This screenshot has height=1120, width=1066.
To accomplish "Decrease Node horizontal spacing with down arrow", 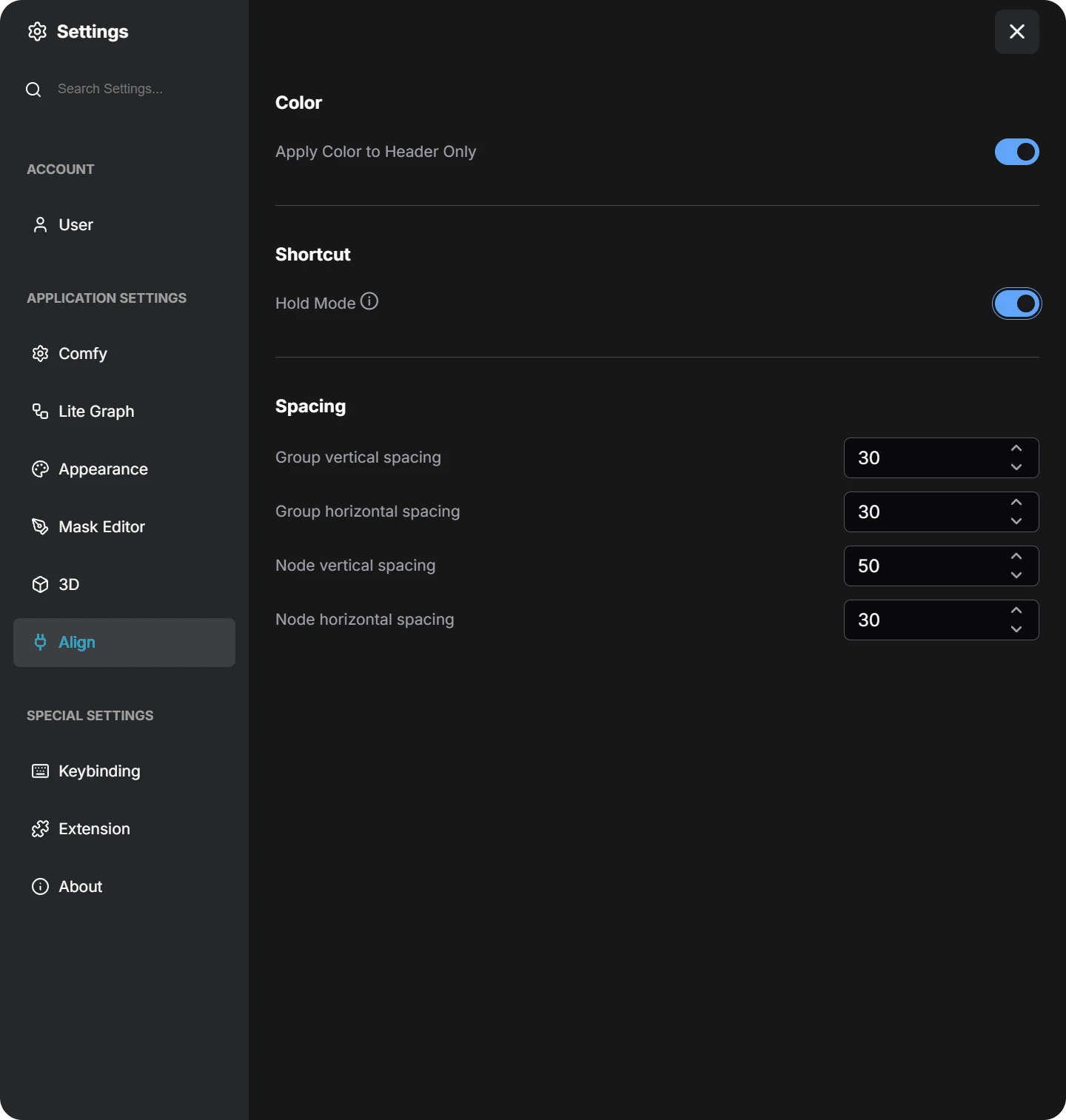I will coord(1016,629).
